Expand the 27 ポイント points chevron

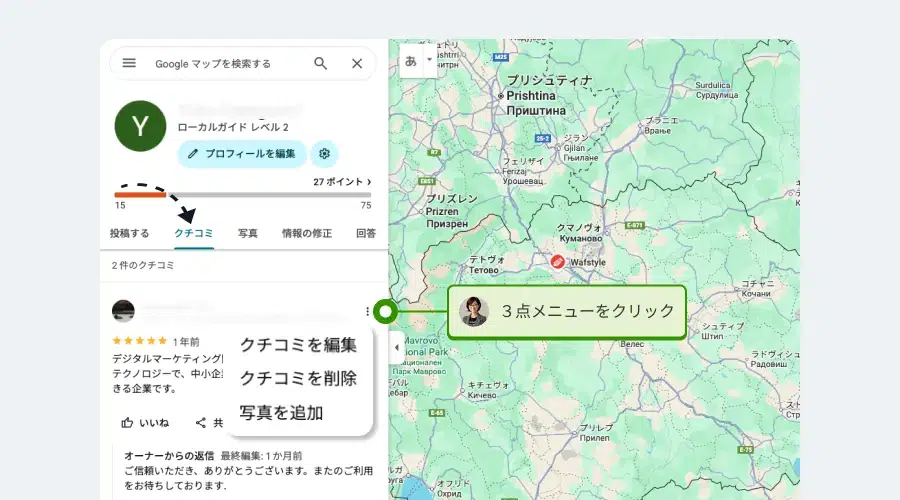[x=369, y=182]
